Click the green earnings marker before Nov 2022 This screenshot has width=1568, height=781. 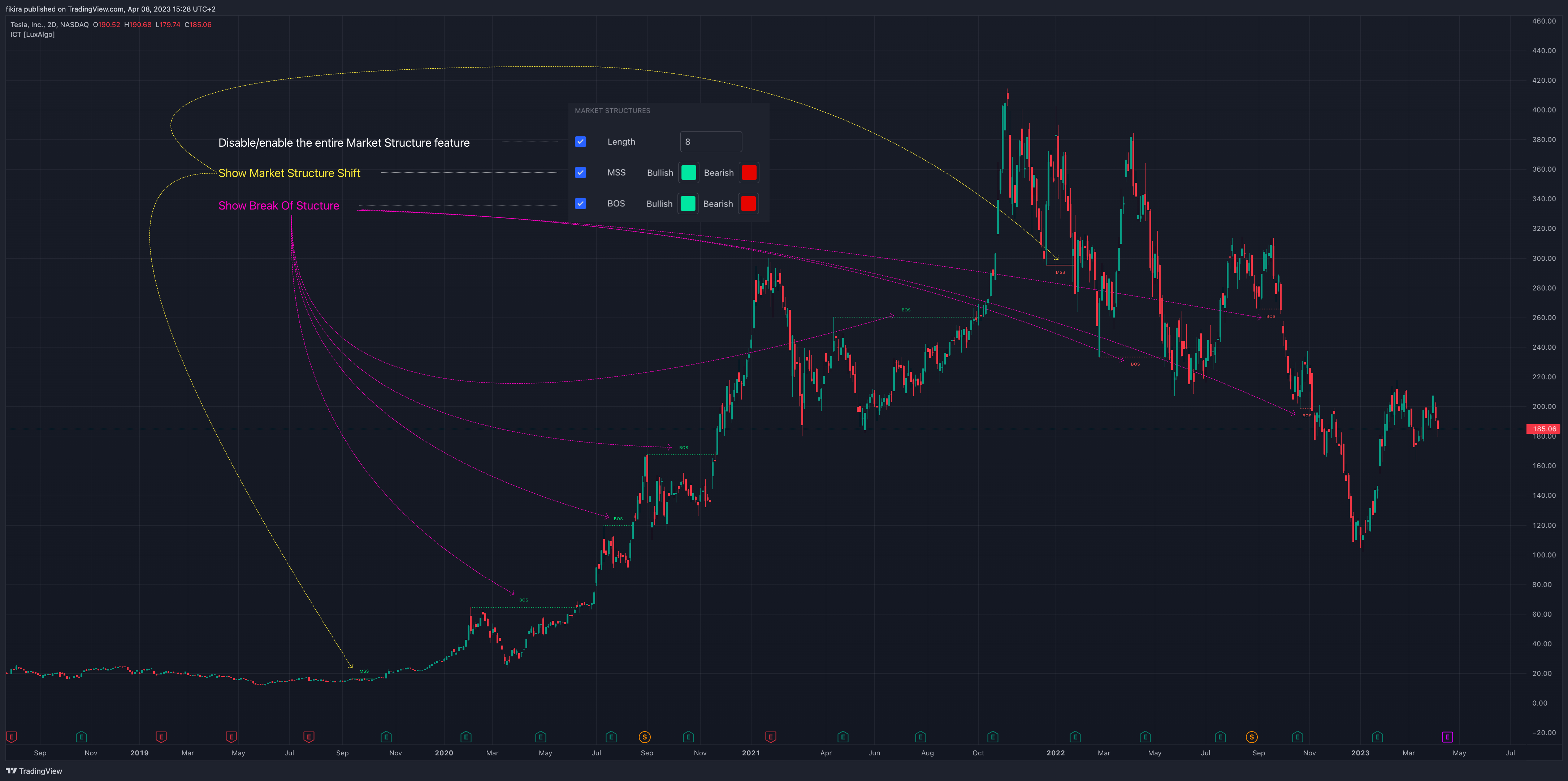(1298, 737)
